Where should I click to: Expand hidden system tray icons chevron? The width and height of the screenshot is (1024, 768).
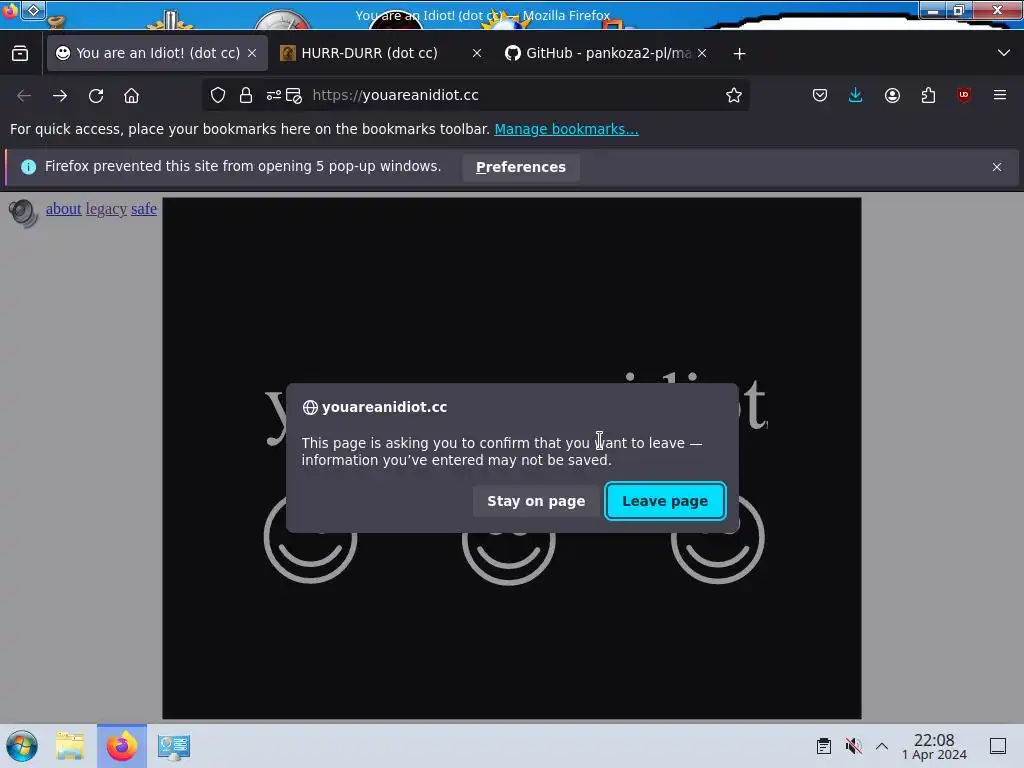click(882, 746)
